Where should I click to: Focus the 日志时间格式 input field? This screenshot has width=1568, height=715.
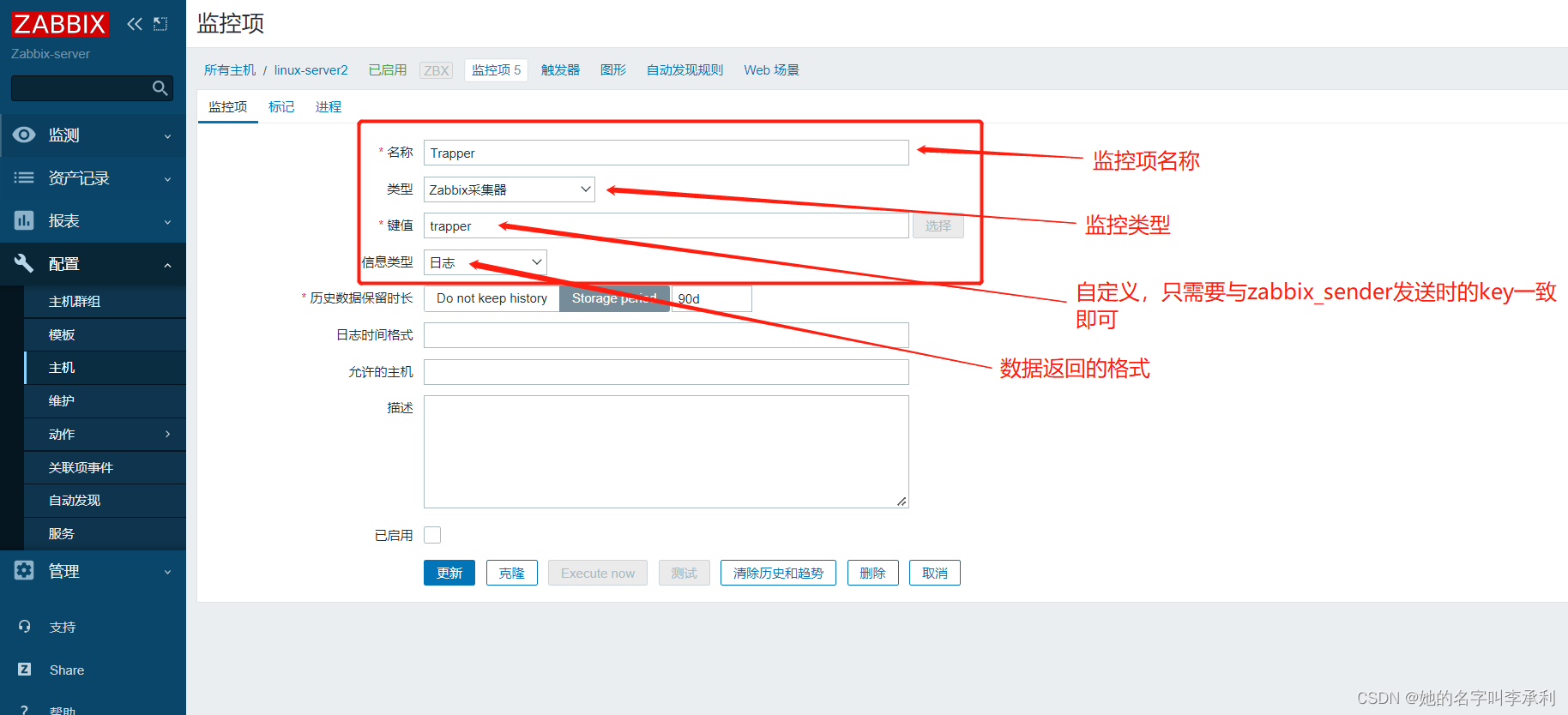click(666, 335)
